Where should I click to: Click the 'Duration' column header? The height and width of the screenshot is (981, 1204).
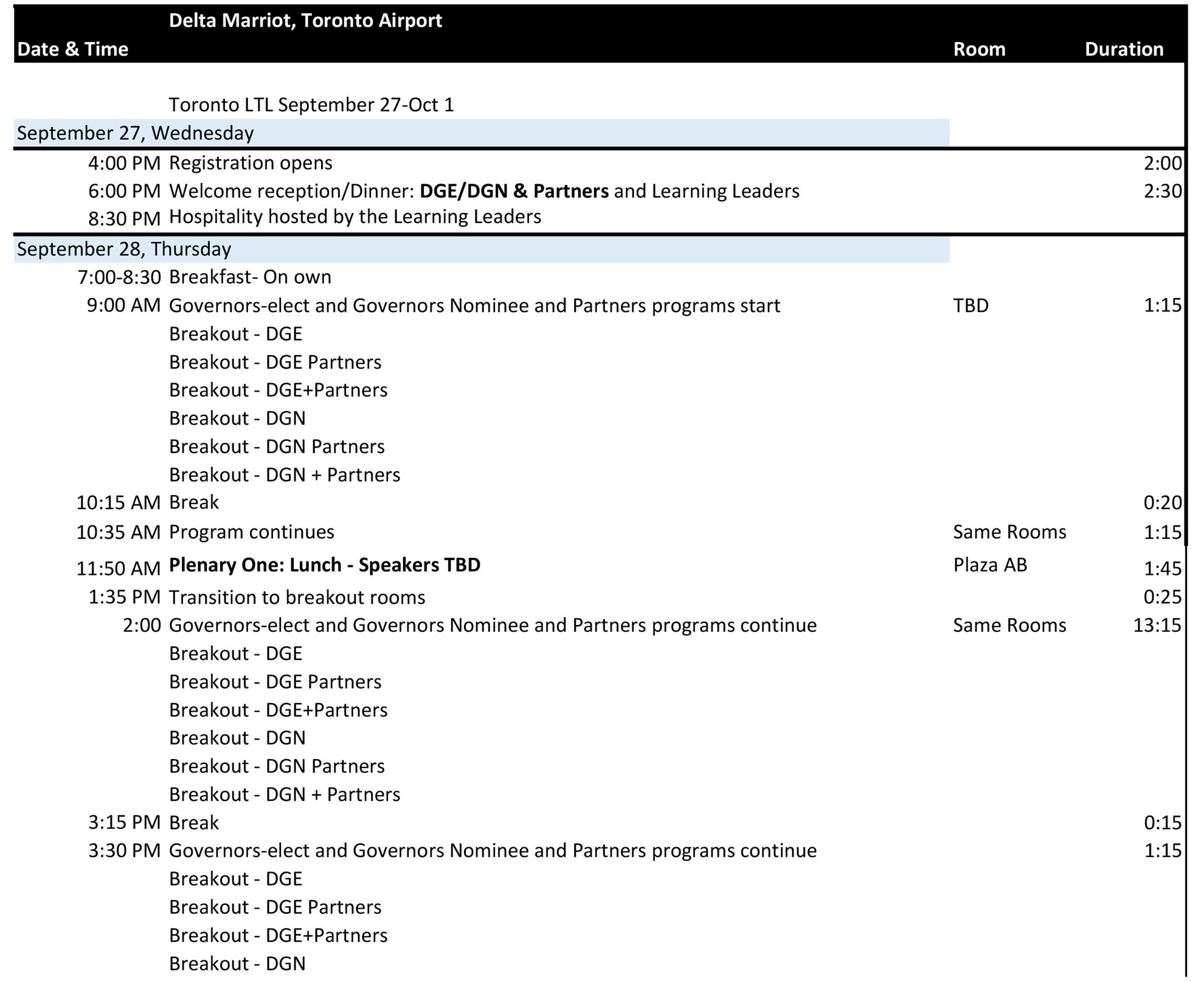coord(1123,49)
